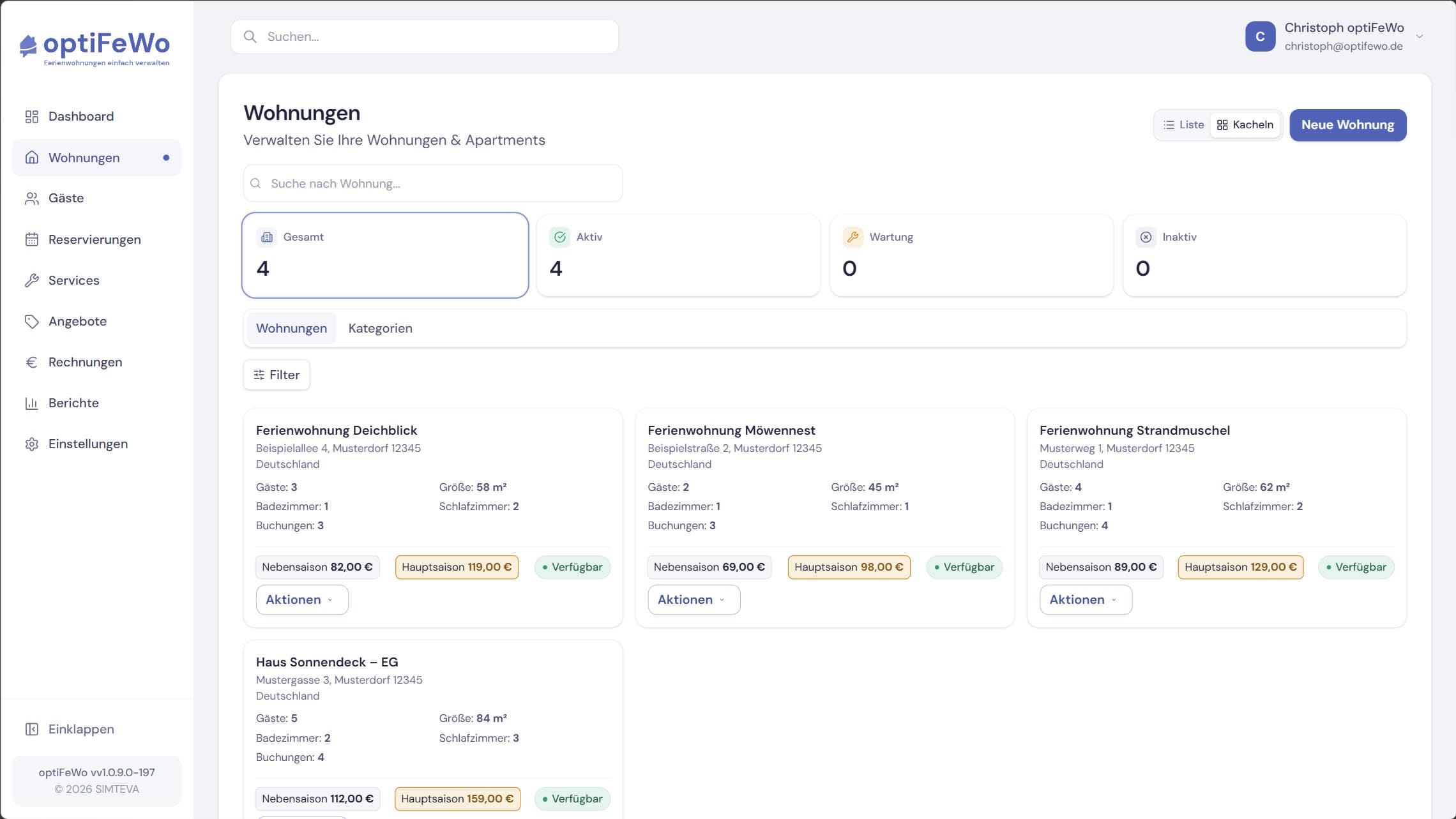The height and width of the screenshot is (819, 1456).
Task: Filter by the Aktiv status card
Action: tap(678, 255)
